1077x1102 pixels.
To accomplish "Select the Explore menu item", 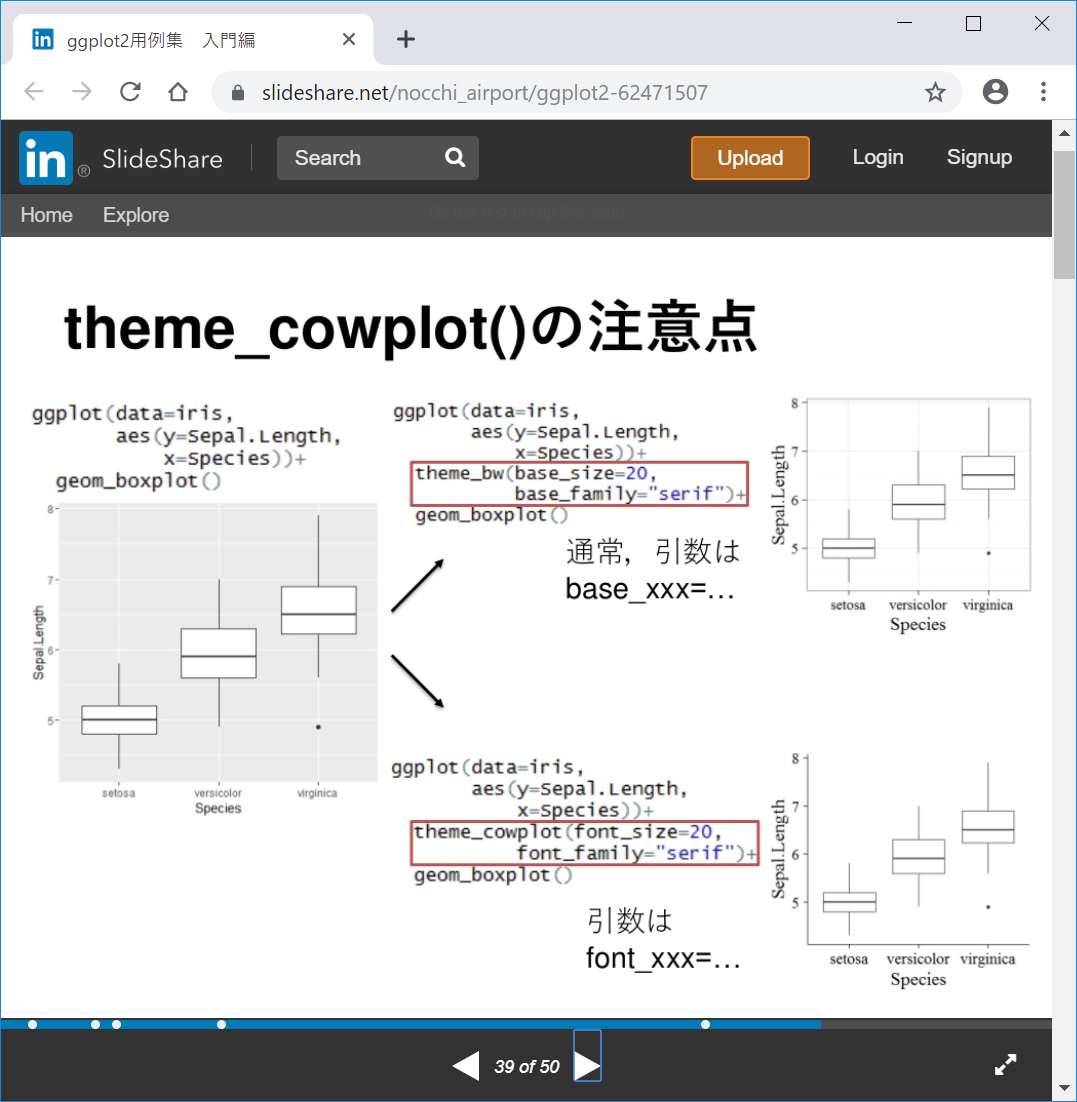I will [x=136, y=215].
